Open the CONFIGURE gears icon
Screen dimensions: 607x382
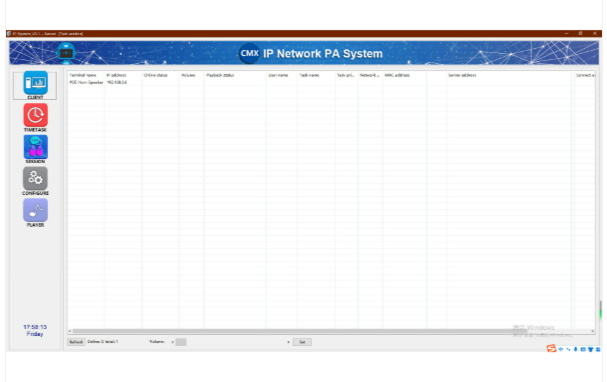[x=35, y=178]
